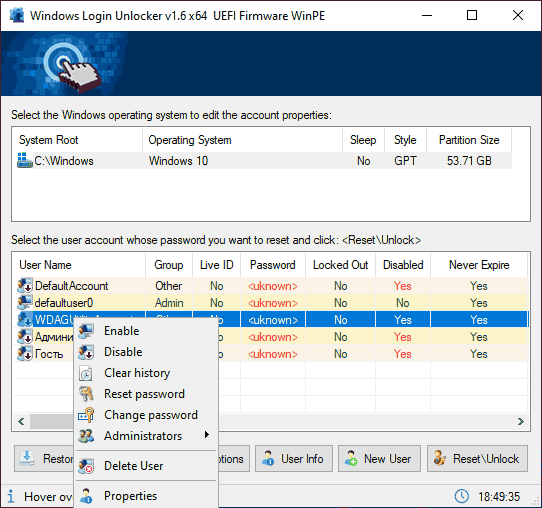
Task: Click the Sleep column header
Action: pos(363,140)
